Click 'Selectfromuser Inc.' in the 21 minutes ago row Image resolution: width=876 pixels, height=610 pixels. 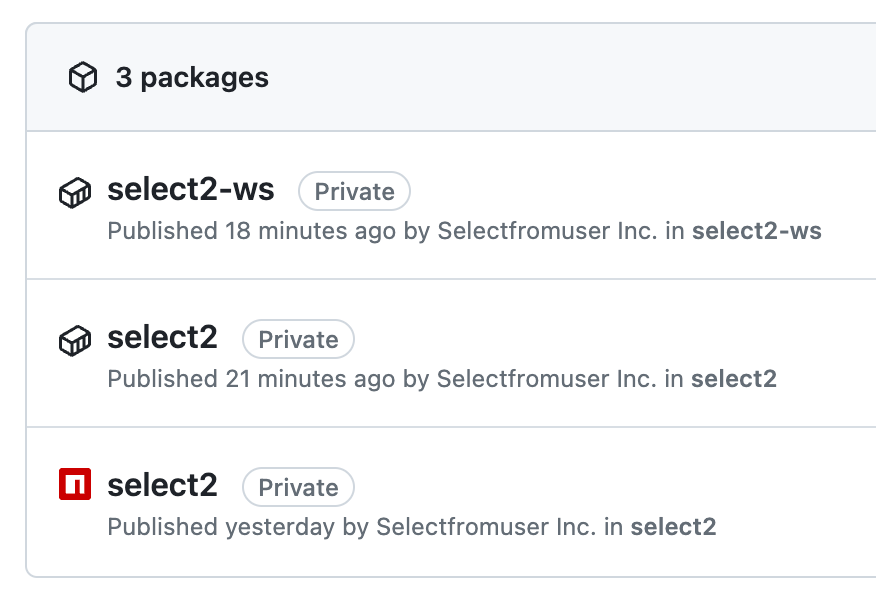coord(546,379)
